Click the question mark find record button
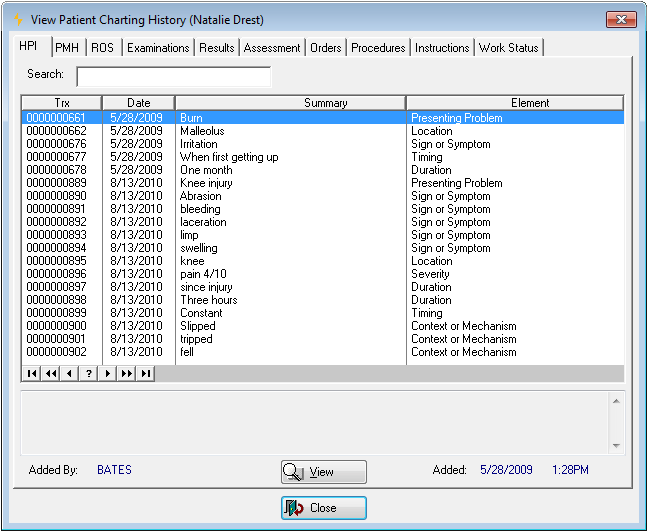The width and height of the screenshot is (648, 532). click(88, 374)
